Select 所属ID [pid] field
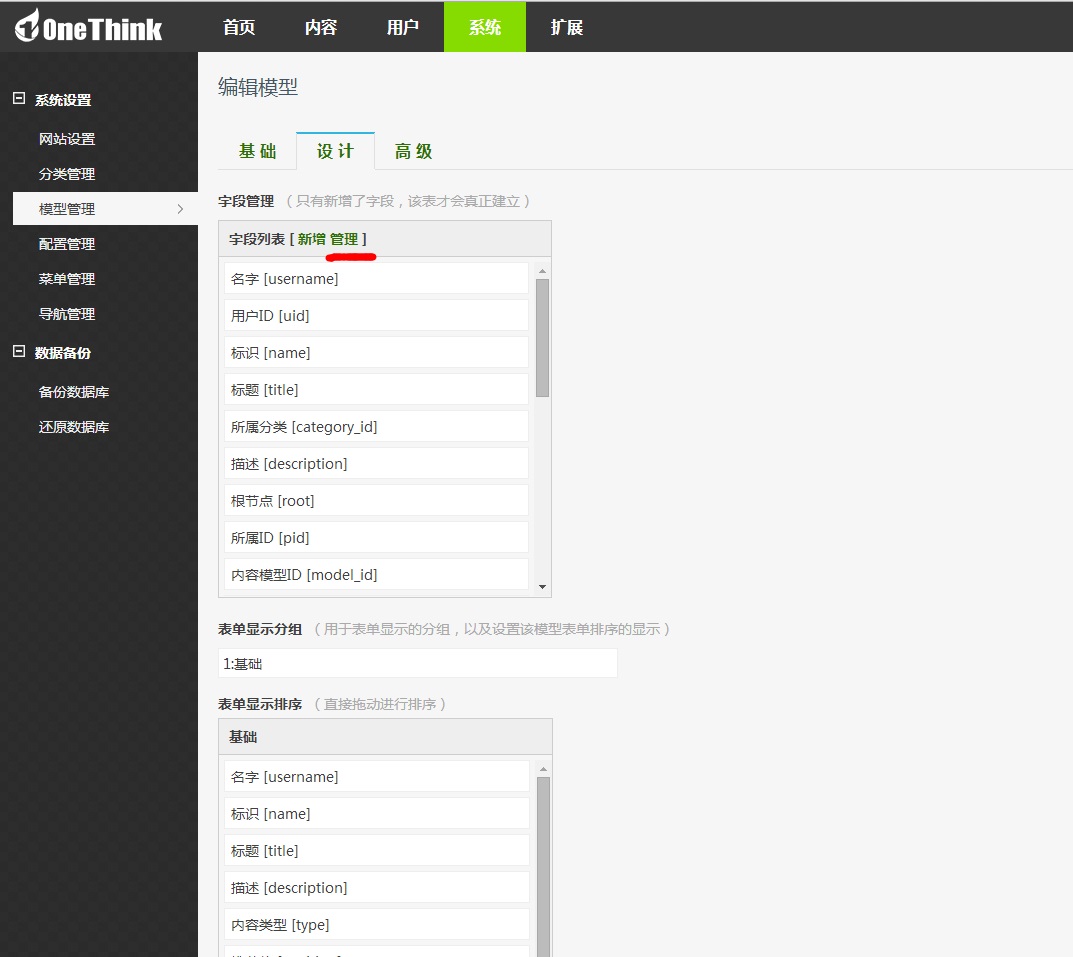Screen dimensions: 1073x957 click(376, 537)
